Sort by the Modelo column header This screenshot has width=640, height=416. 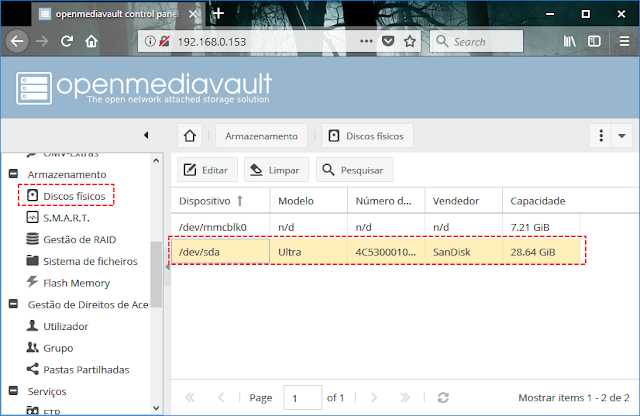(x=309, y=200)
